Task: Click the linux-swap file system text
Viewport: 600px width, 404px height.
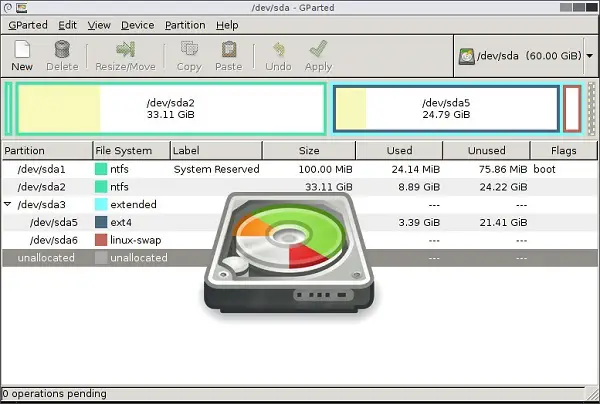Action: tap(135, 240)
